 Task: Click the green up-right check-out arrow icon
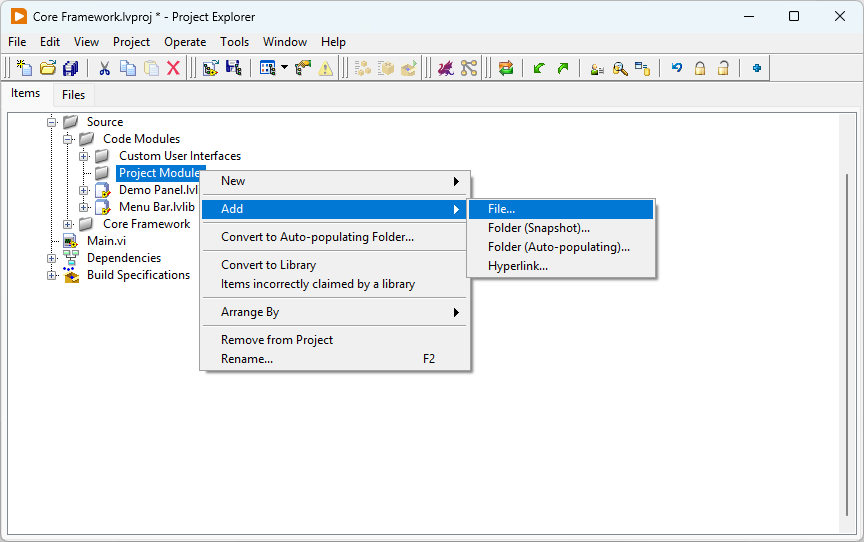coord(563,68)
